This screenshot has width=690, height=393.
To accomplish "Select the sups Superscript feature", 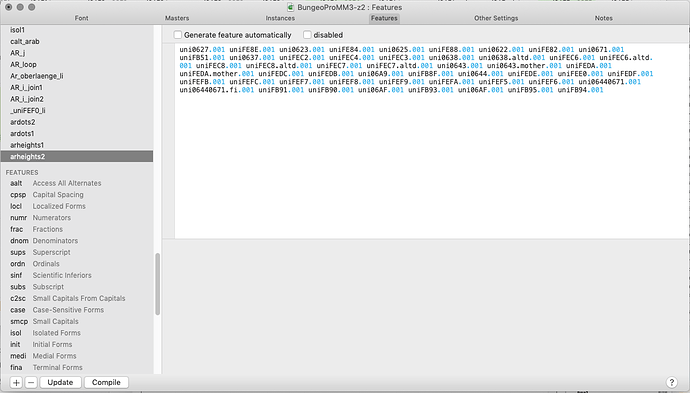I will [77, 252].
